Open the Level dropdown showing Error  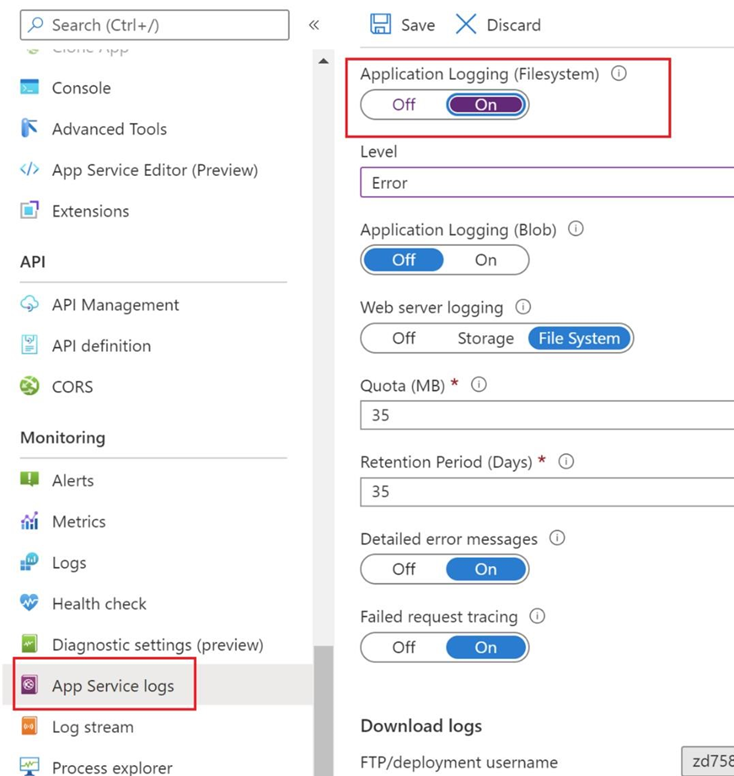click(x=546, y=183)
